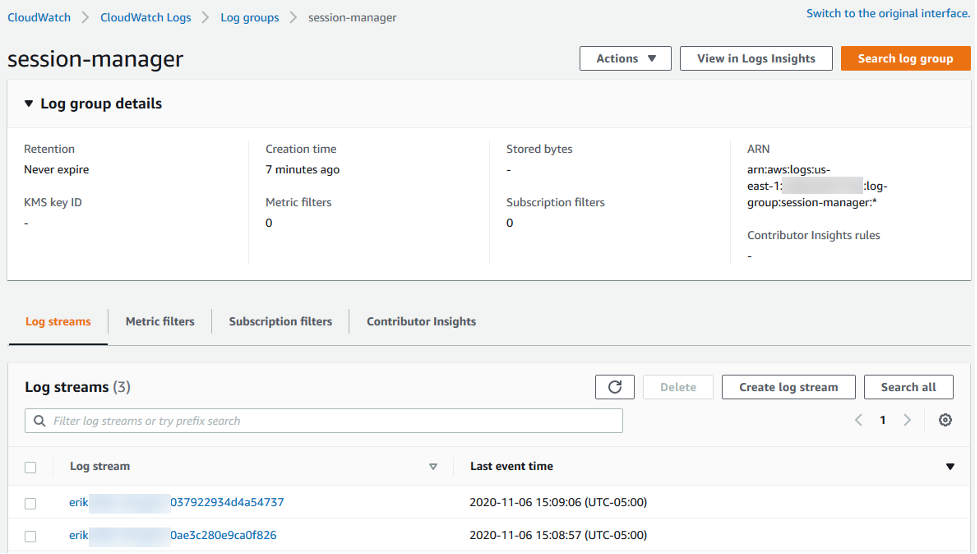This screenshot has width=977, height=554.
Task: Click the orange Search log group button
Action: point(905,59)
